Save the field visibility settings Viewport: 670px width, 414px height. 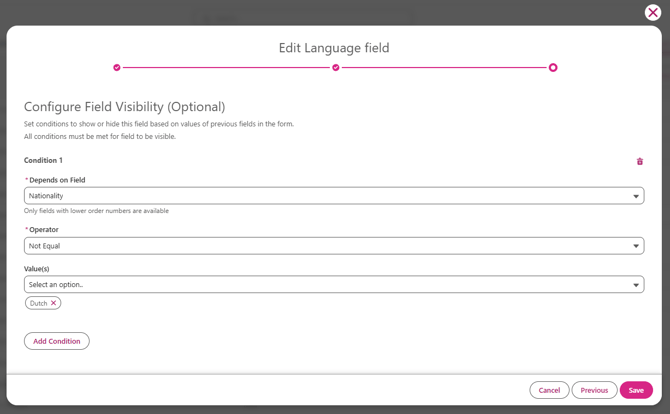pos(636,390)
